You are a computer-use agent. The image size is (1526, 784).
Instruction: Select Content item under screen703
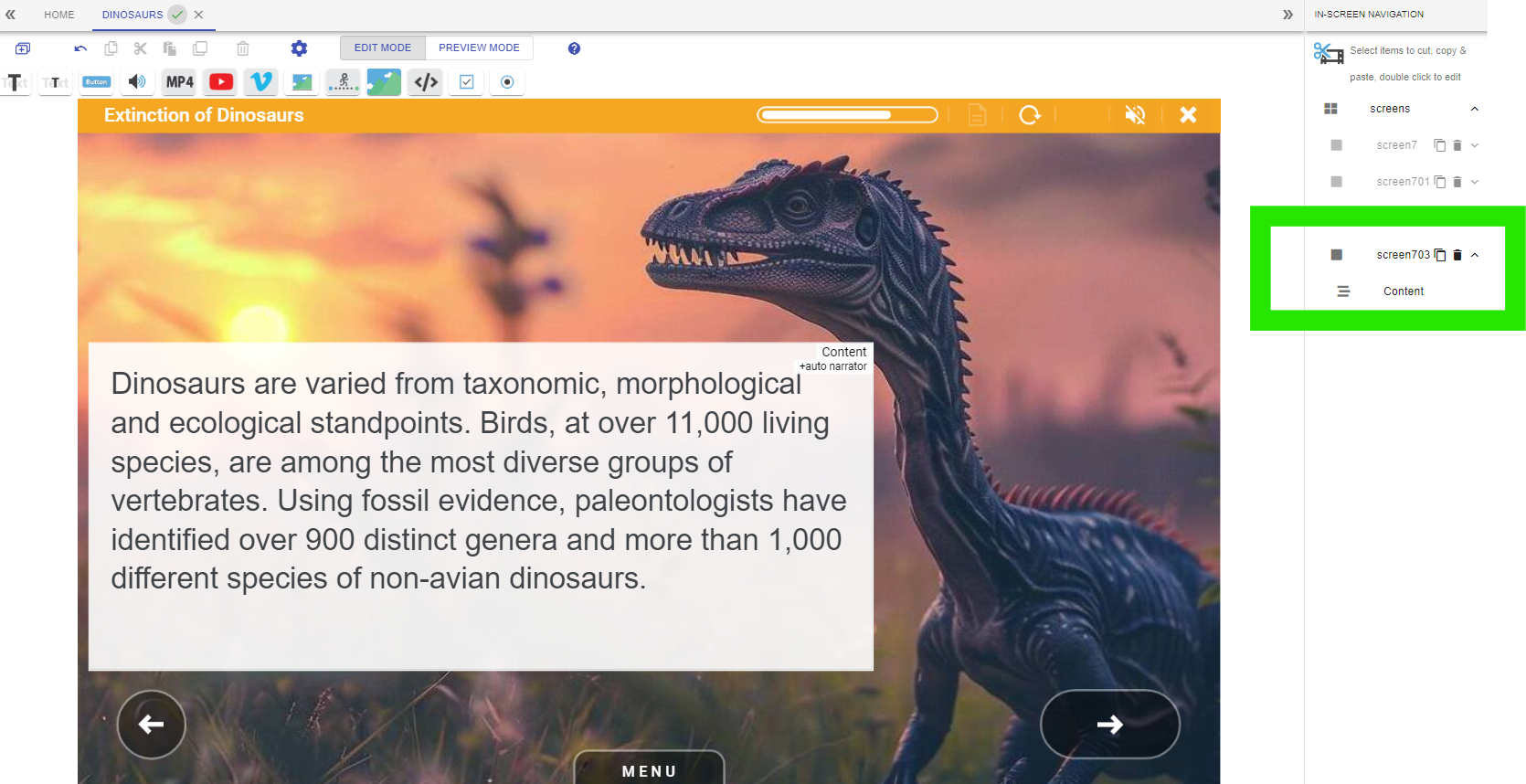[x=1404, y=291]
